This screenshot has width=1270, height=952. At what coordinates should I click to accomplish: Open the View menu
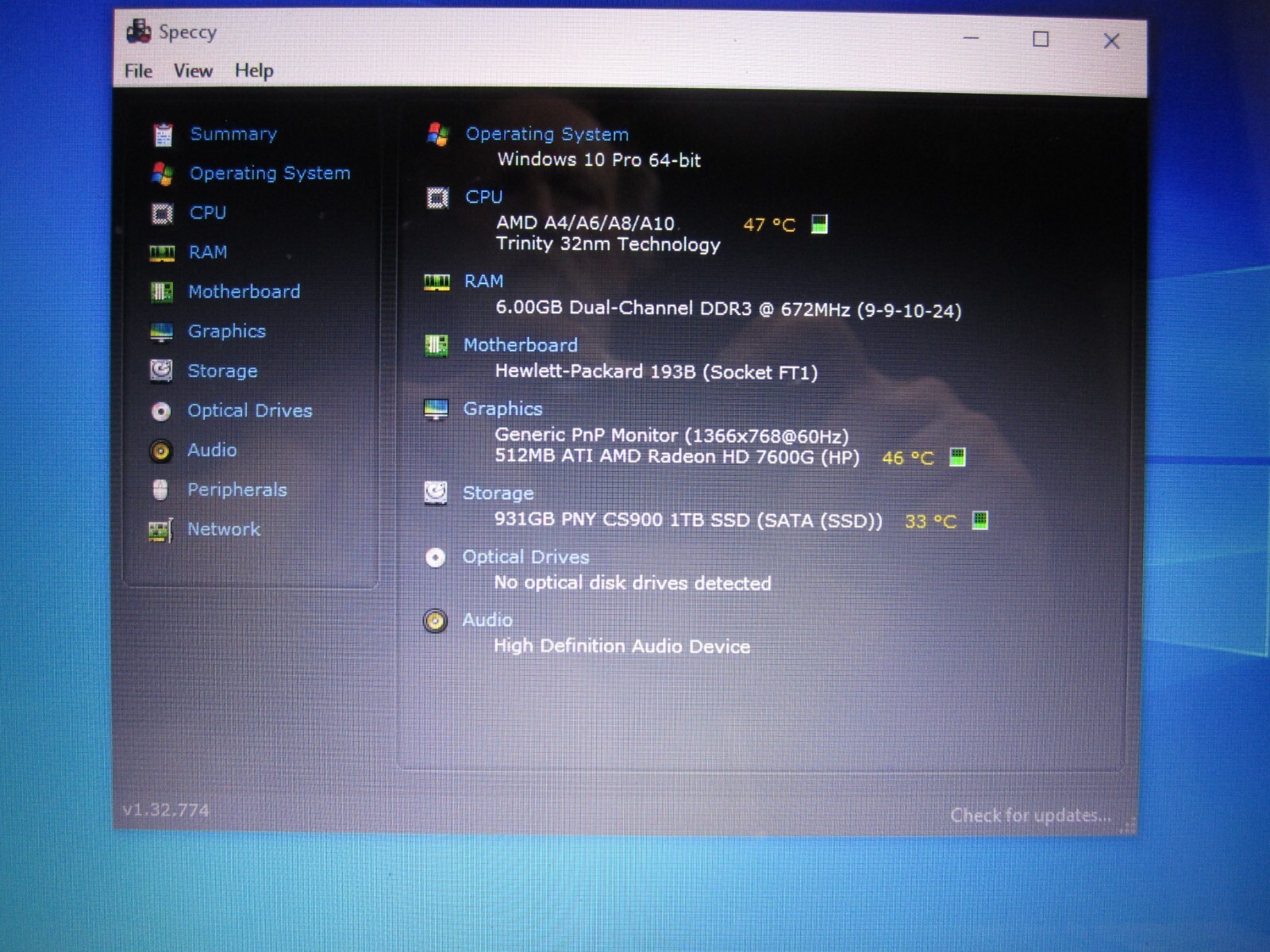pos(193,71)
